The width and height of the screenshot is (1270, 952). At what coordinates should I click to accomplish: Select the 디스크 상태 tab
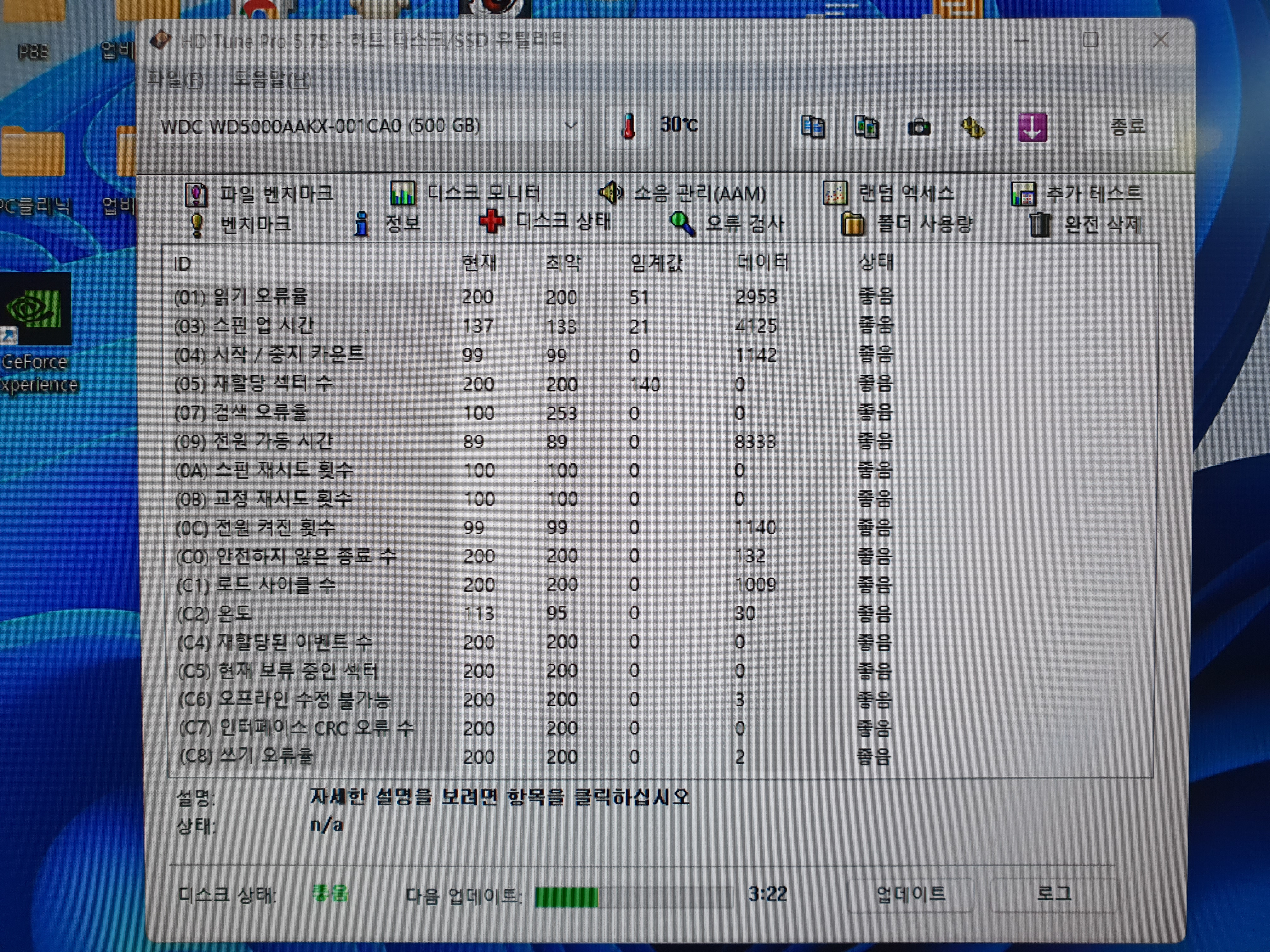[x=546, y=222]
